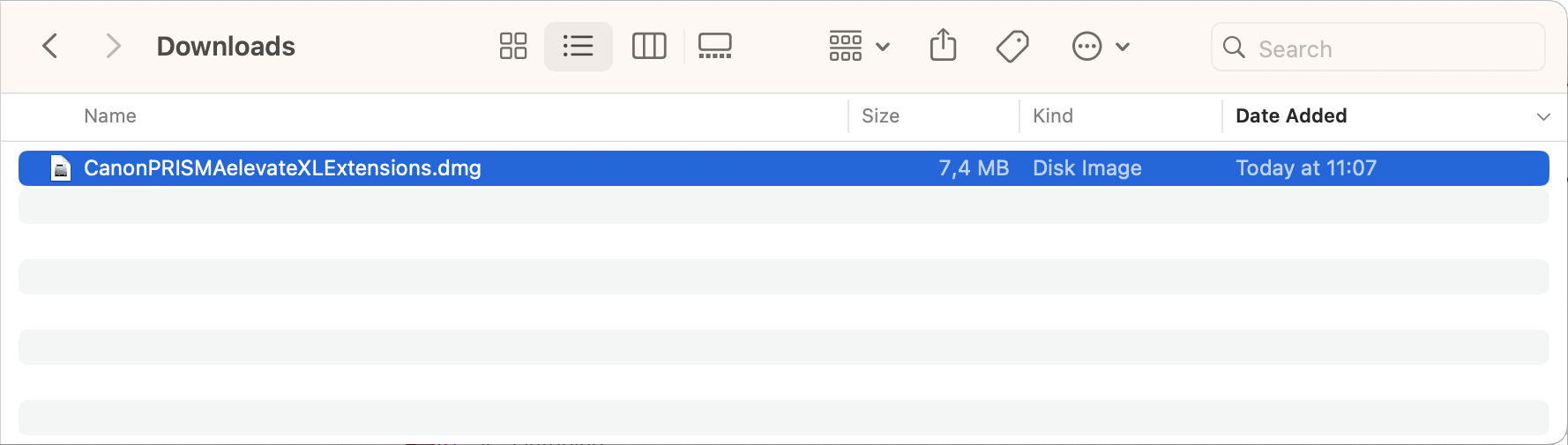Click the Downloads window title
The width and height of the screenshot is (1568, 445).
pos(226,46)
